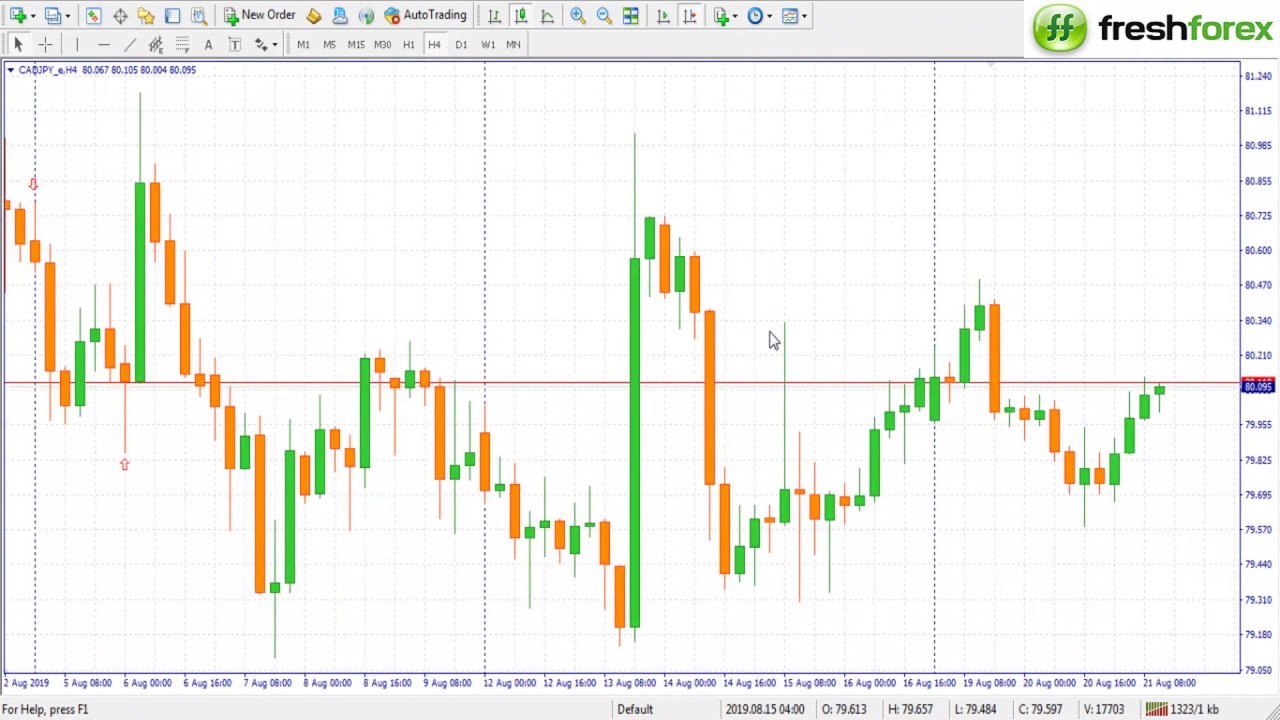
Task: Switch to M30 timeframe
Action: 382,44
